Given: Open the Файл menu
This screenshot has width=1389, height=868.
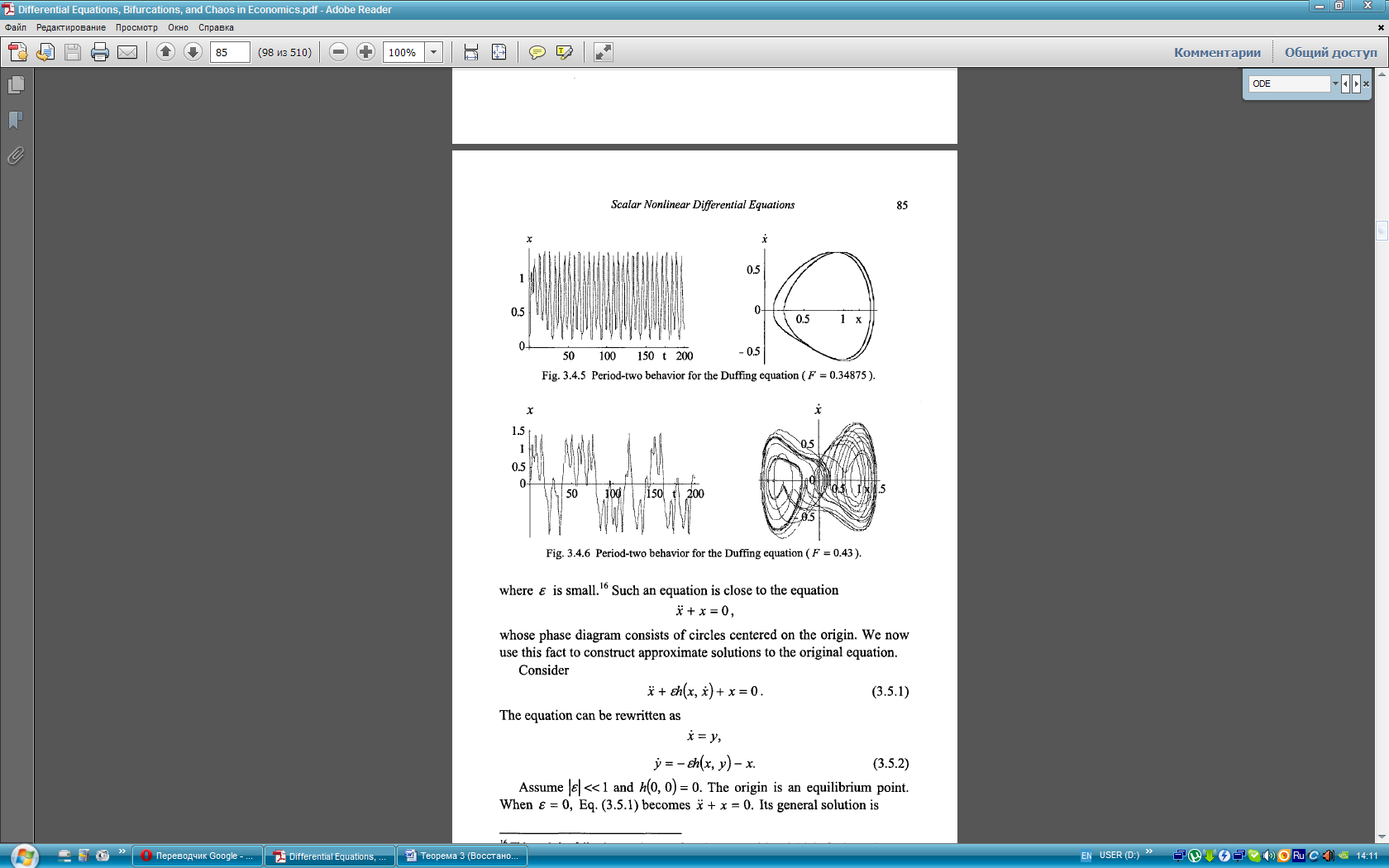Looking at the screenshot, I should [16, 27].
